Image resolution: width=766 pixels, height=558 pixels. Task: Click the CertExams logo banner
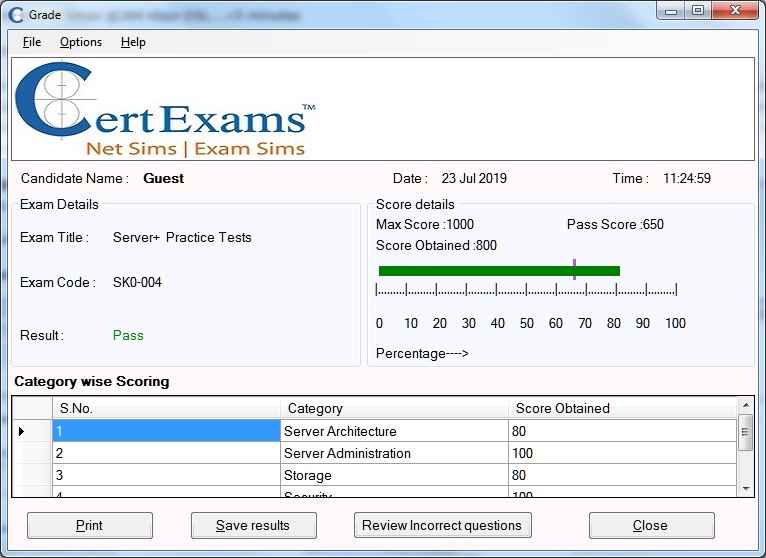(383, 109)
